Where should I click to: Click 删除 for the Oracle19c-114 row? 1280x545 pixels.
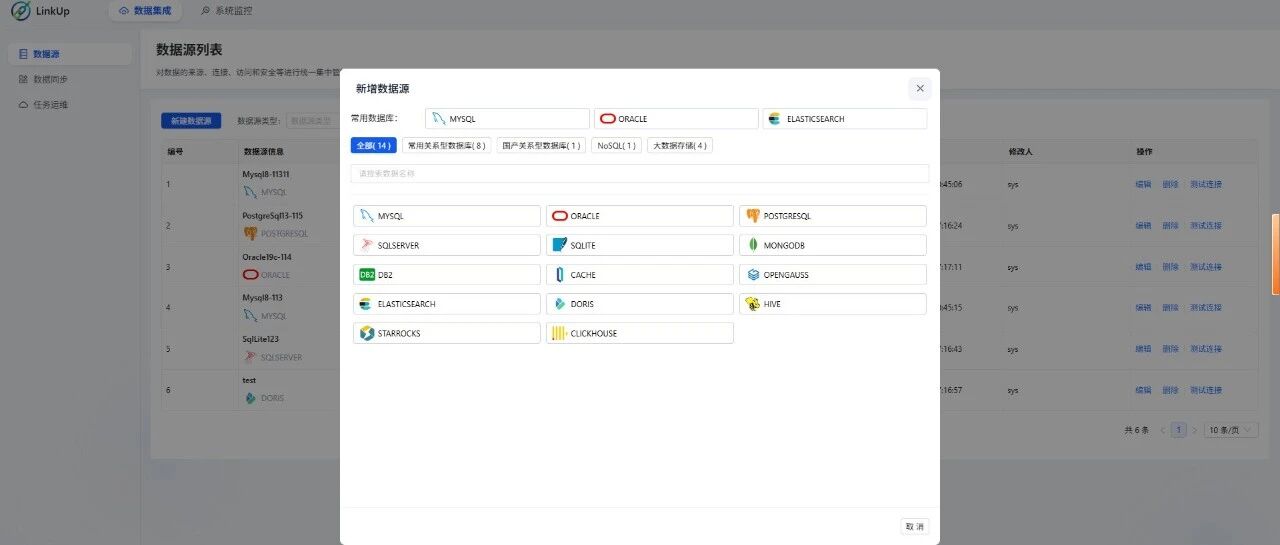[1170, 267]
